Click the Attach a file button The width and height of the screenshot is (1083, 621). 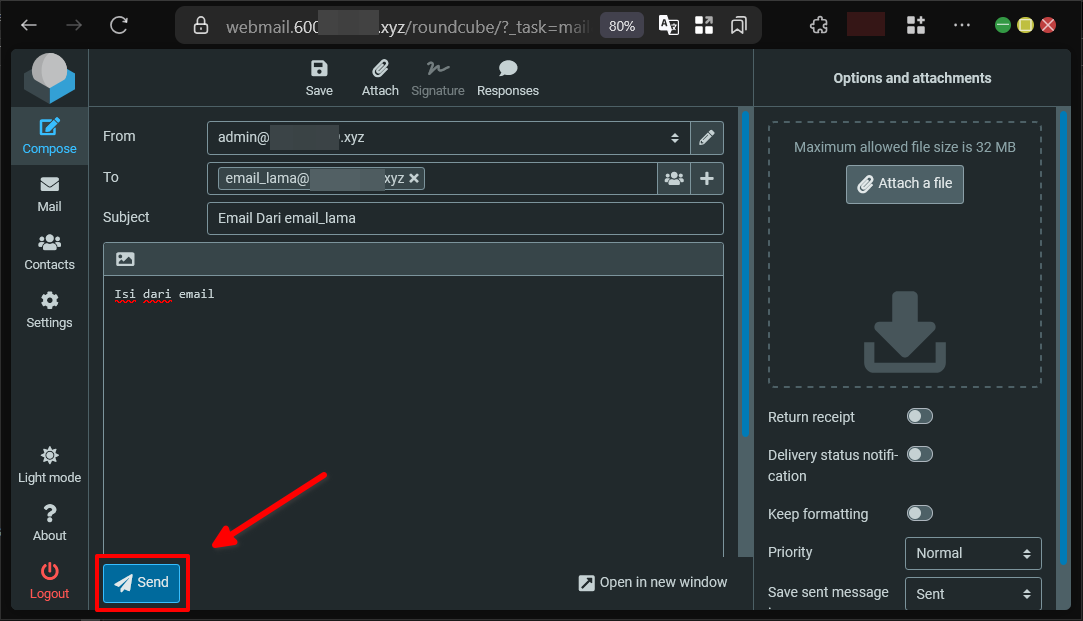coord(904,184)
